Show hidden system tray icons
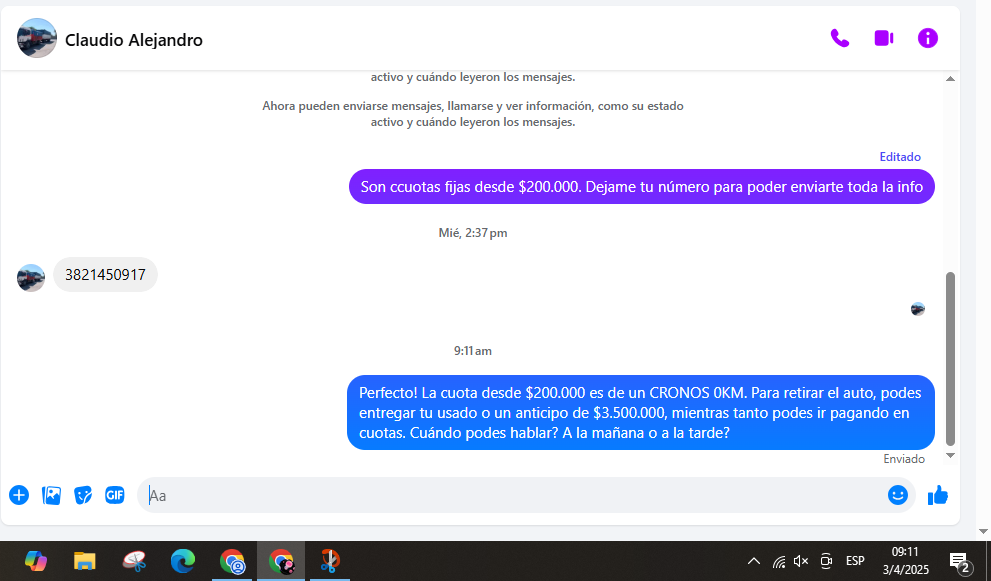Viewport: 991px width, 581px height. [753, 561]
